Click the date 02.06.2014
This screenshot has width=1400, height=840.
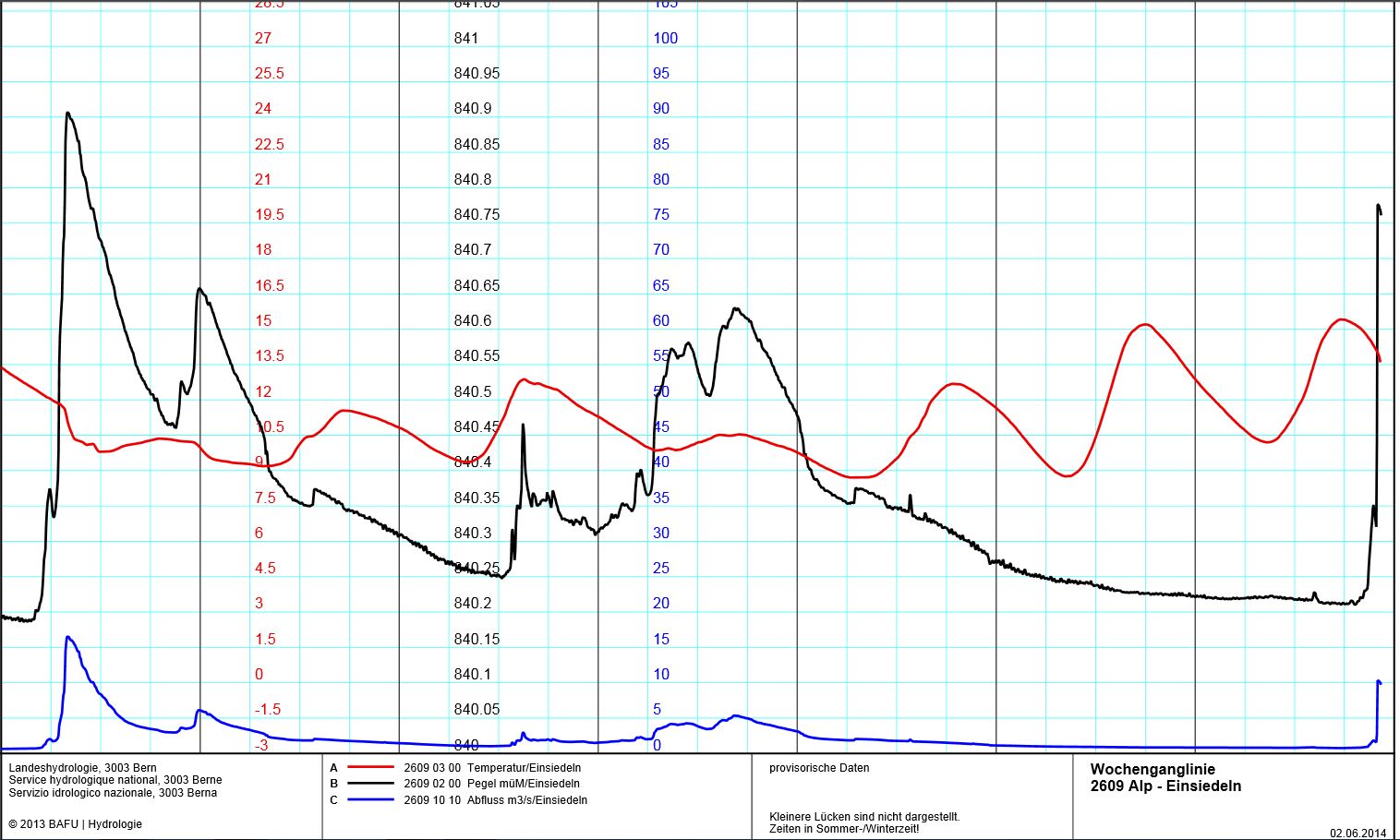click(x=1358, y=833)
